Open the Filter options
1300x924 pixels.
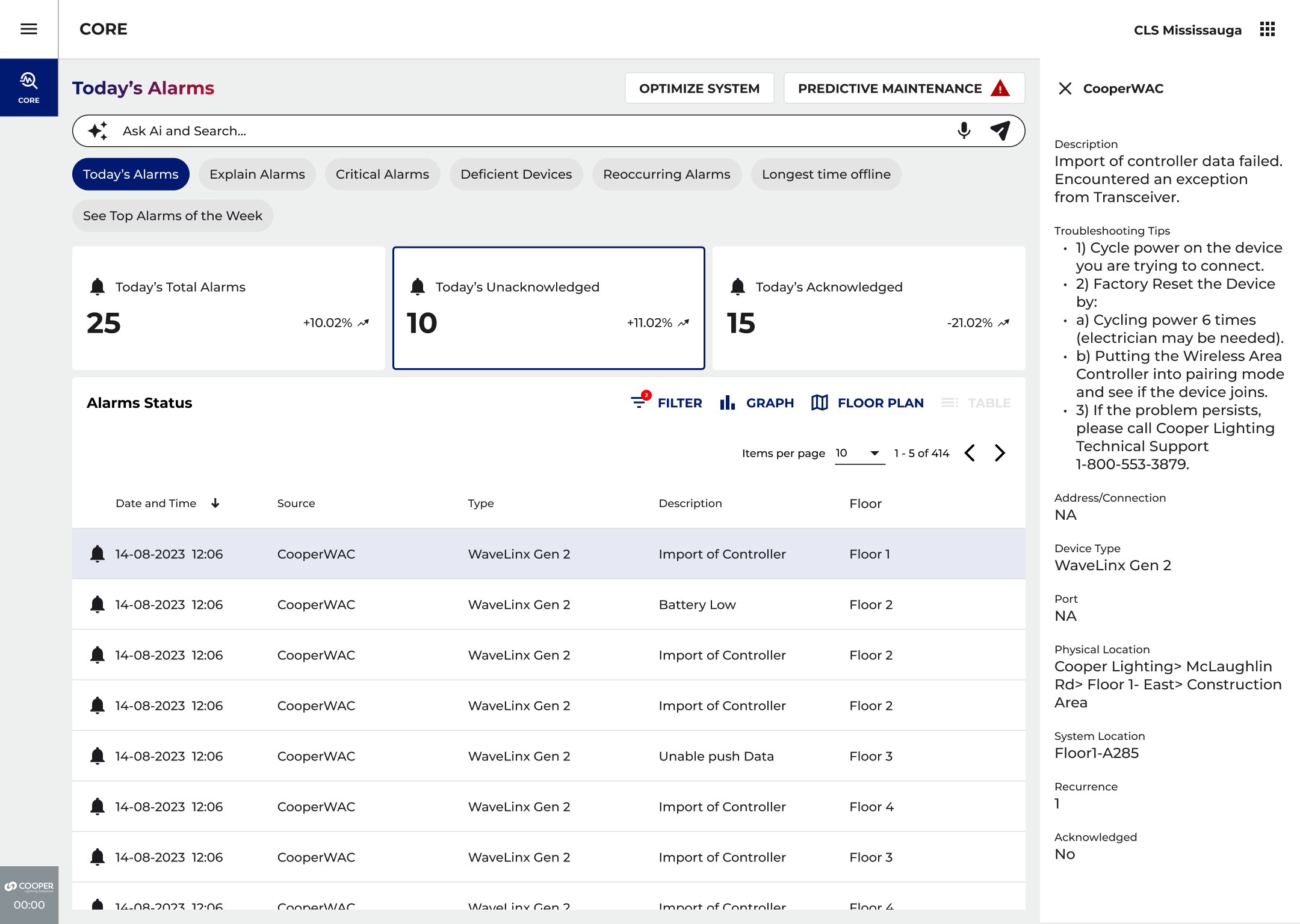coord(667,402)
